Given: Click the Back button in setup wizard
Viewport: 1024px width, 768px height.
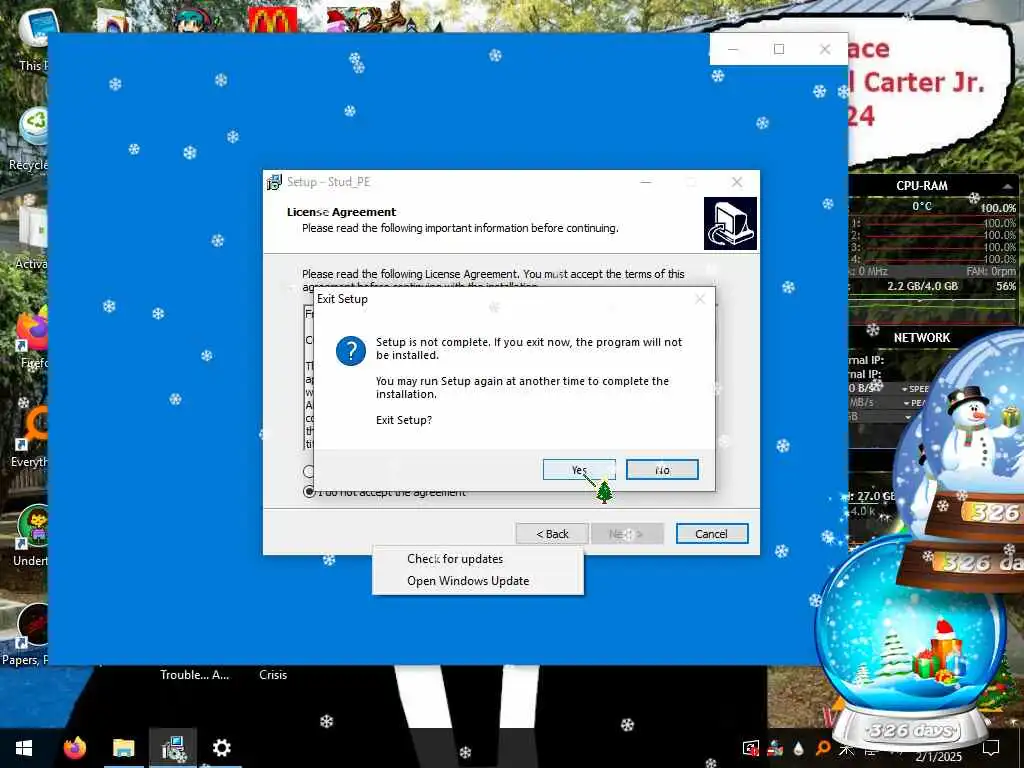Looking at the screenshot, I should pos(552,534).
